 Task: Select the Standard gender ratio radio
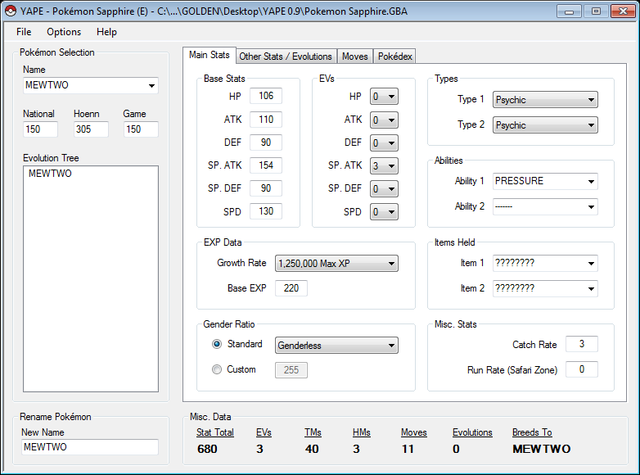[217, 344]
